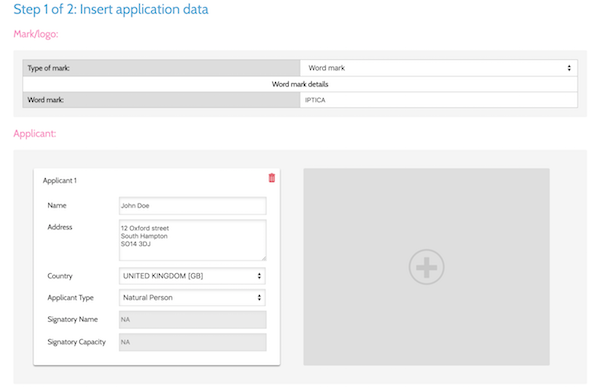Click the Word mark input containing IPTICA
Screen dimensions: 600x390
pyautogui.click(x=439, y=100)
